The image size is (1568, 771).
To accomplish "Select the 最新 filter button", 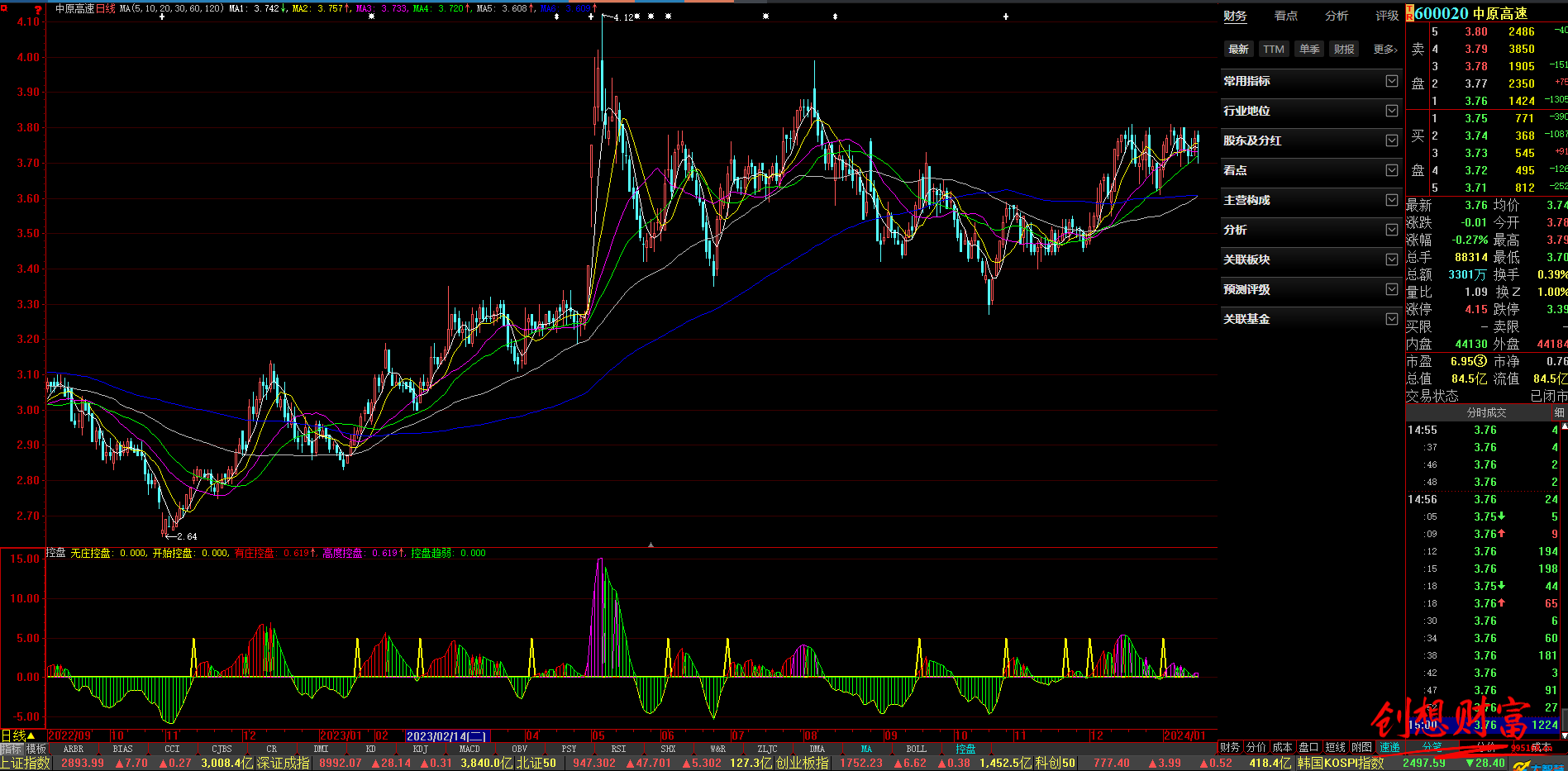I will coord(1238,50).
